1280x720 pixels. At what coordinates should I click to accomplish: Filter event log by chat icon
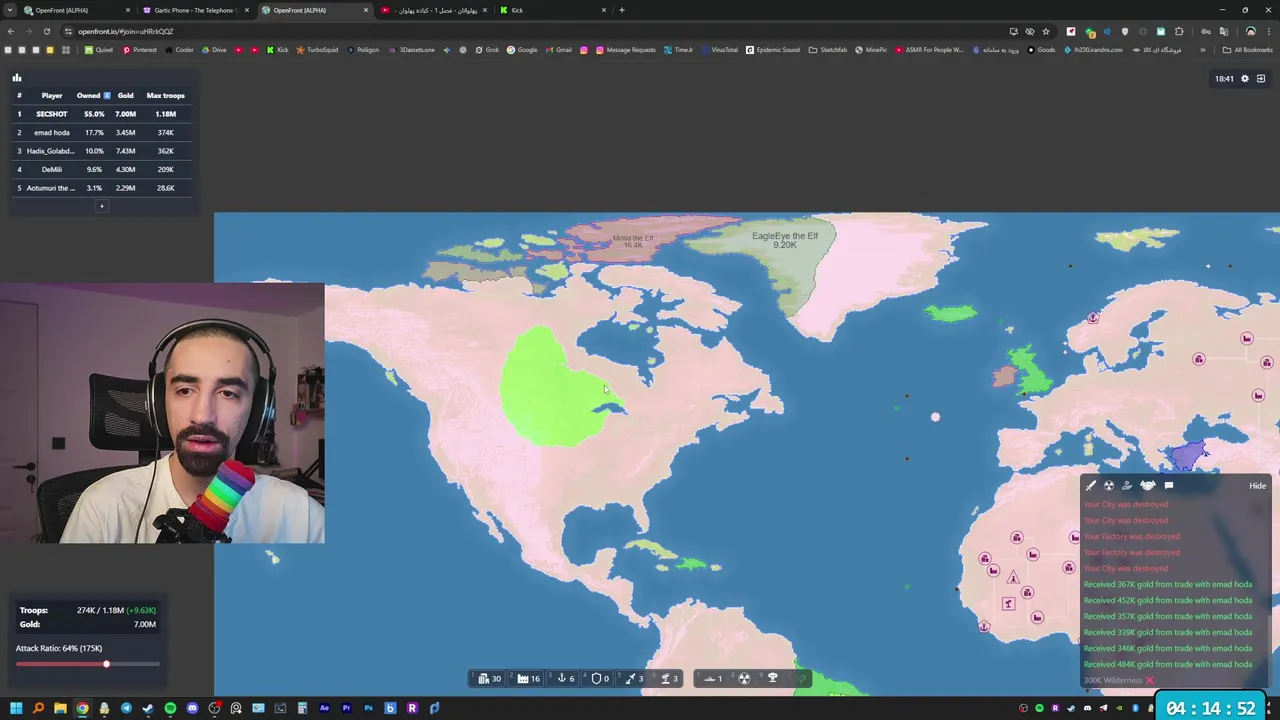[x=1169, y=485]
